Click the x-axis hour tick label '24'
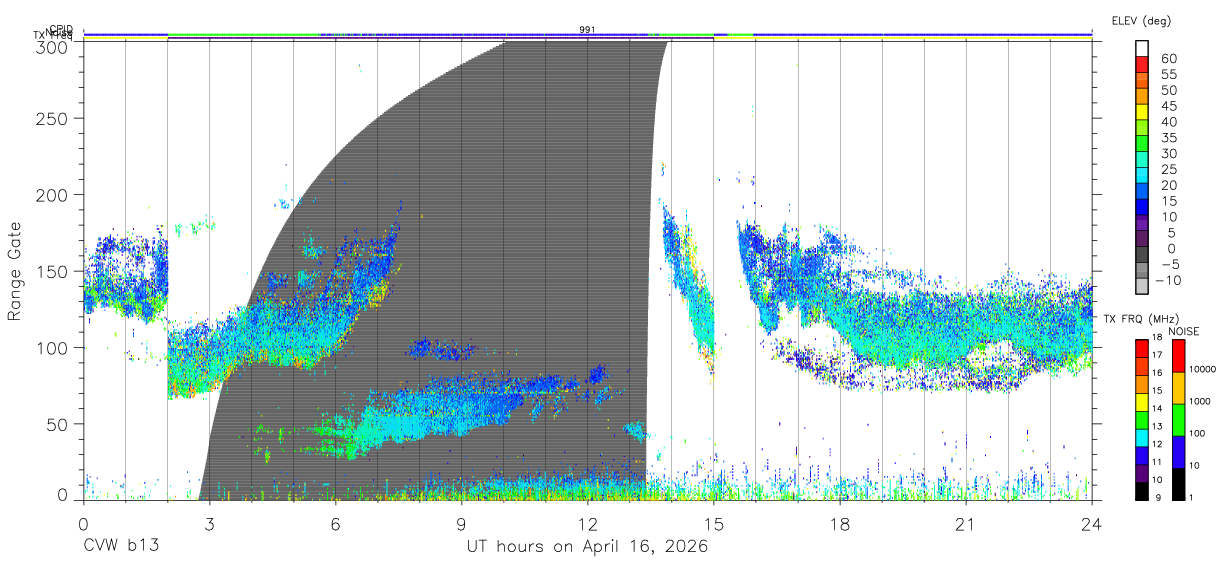Viewport: 1228px width, 567px height. coord(1091,523)
